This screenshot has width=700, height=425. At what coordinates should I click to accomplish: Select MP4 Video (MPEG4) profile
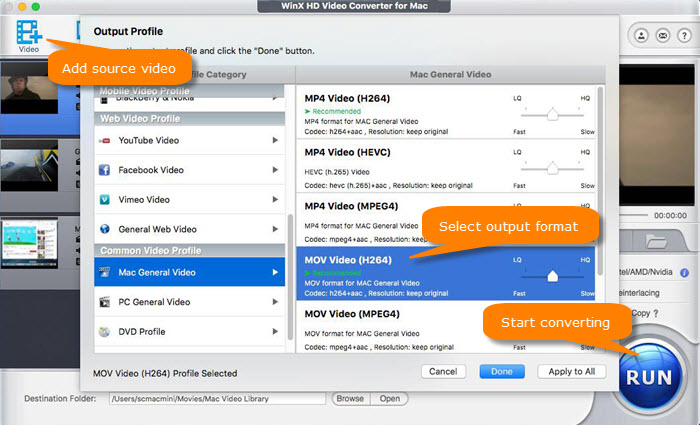[x=446, y=220]
